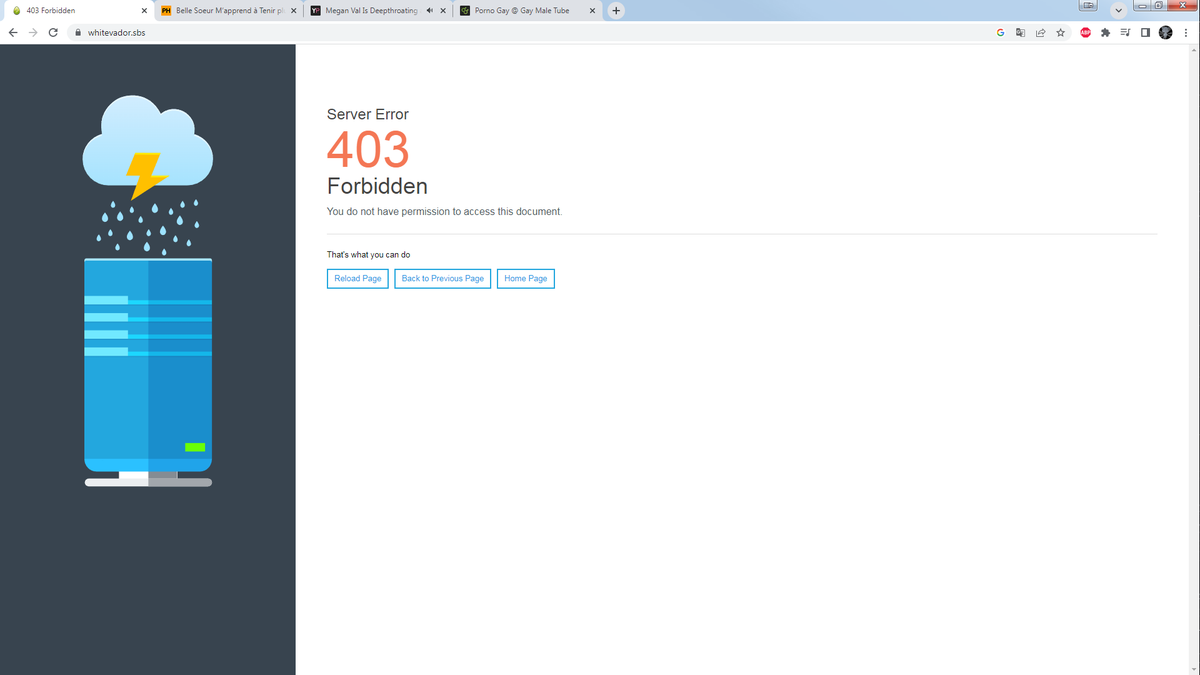Click the Reload Page button

pyautogui.click(x=358, y=279)
